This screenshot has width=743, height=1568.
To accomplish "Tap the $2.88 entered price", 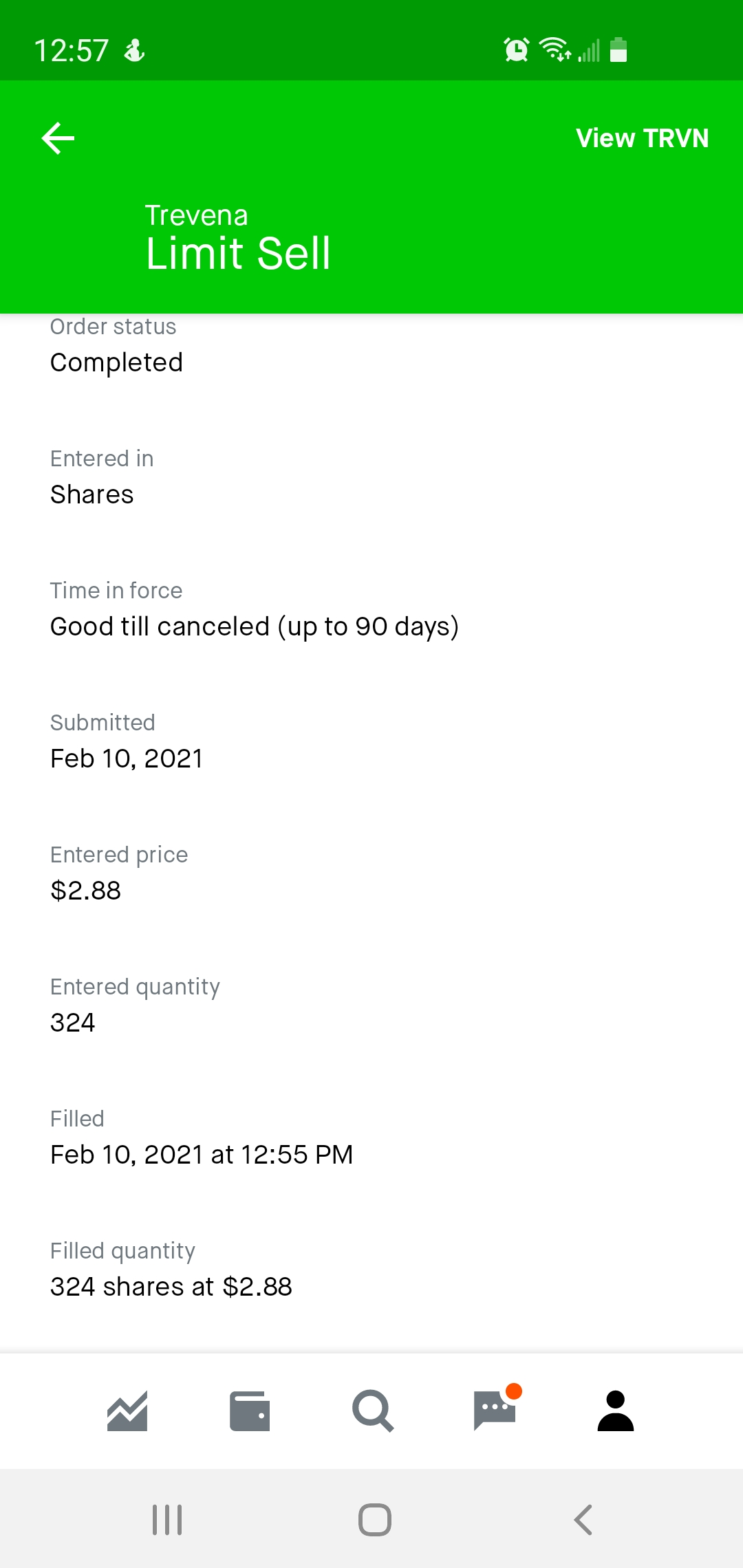I will [x=86, y=891].
